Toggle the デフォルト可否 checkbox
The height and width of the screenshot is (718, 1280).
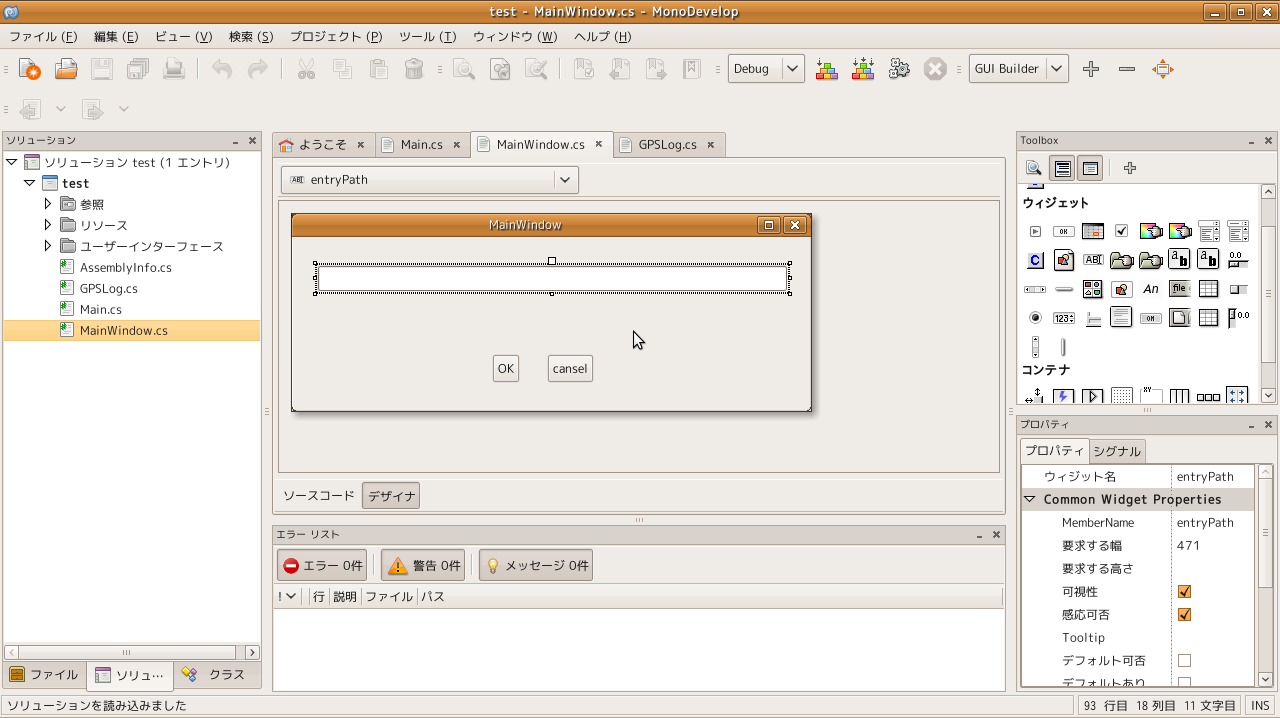[x=1184, y=661]
